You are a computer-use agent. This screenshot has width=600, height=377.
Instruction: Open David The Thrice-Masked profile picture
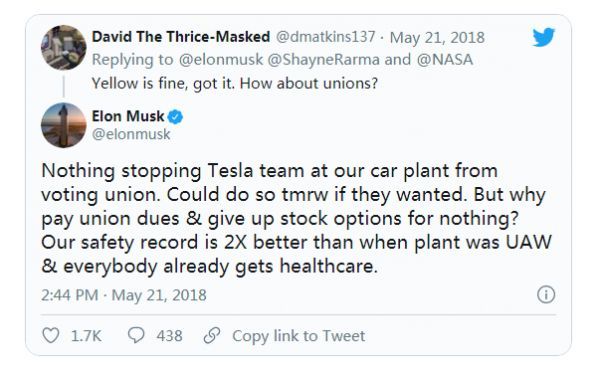click(64, 48)
